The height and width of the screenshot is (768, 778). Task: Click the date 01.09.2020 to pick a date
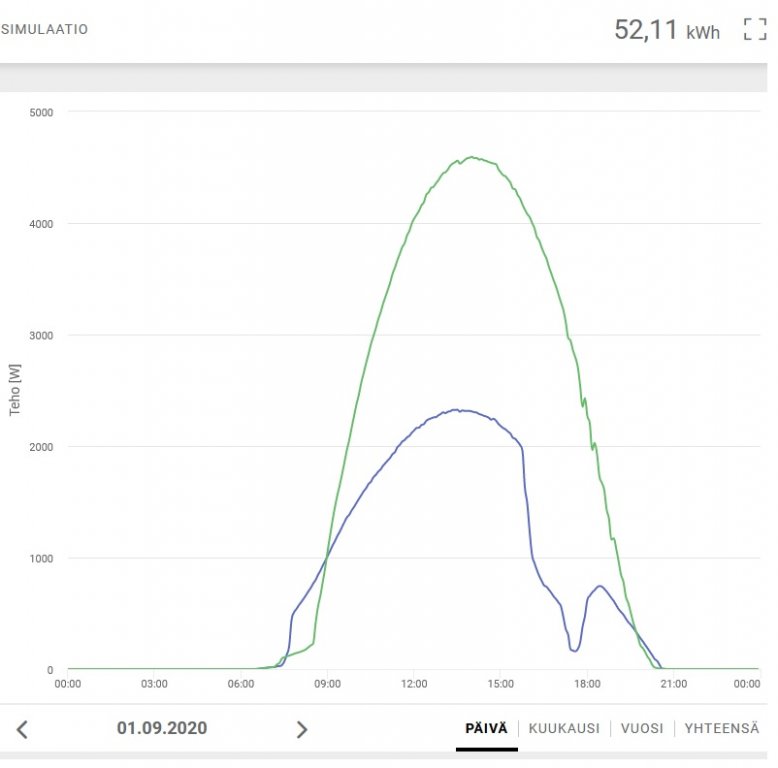pyautogui.click(x=162, y=728)
